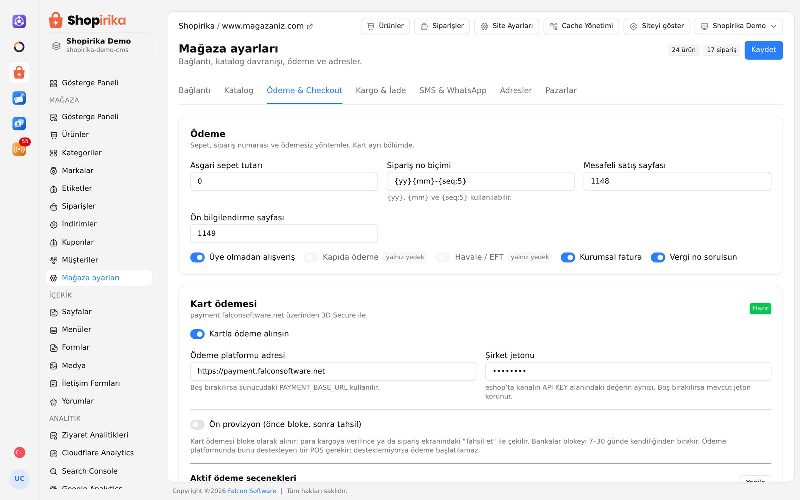Open the blue thumbs-up app icon in the rail
This screenshot has height=500, width=800.
click(19, 98)
